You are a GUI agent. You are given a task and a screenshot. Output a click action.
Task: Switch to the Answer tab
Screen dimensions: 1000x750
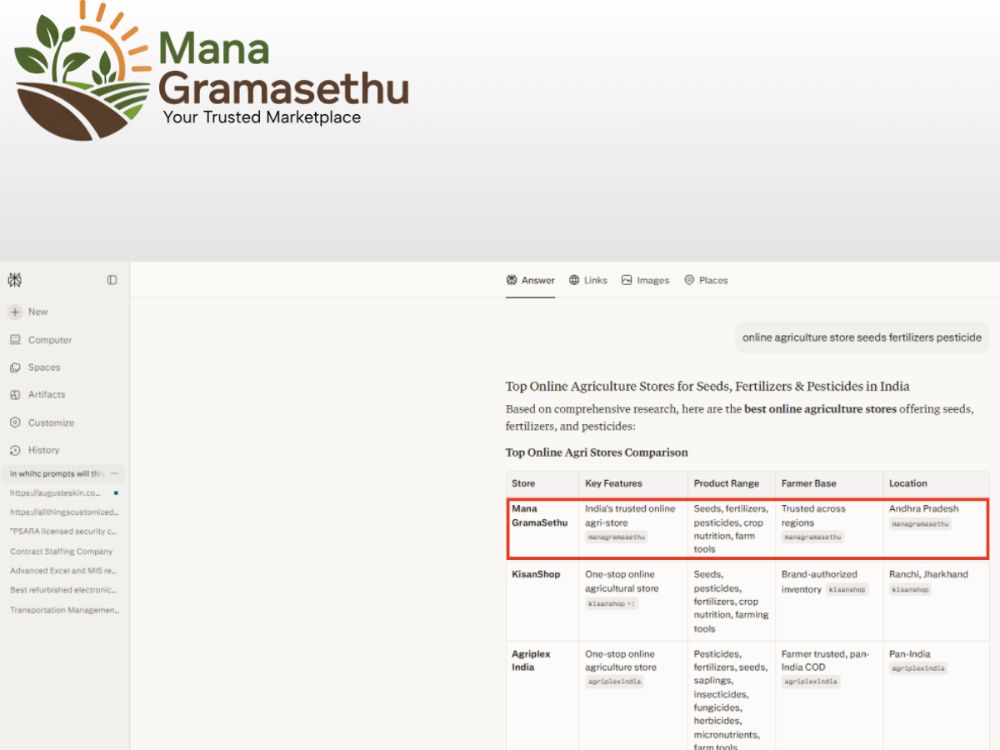531,280
